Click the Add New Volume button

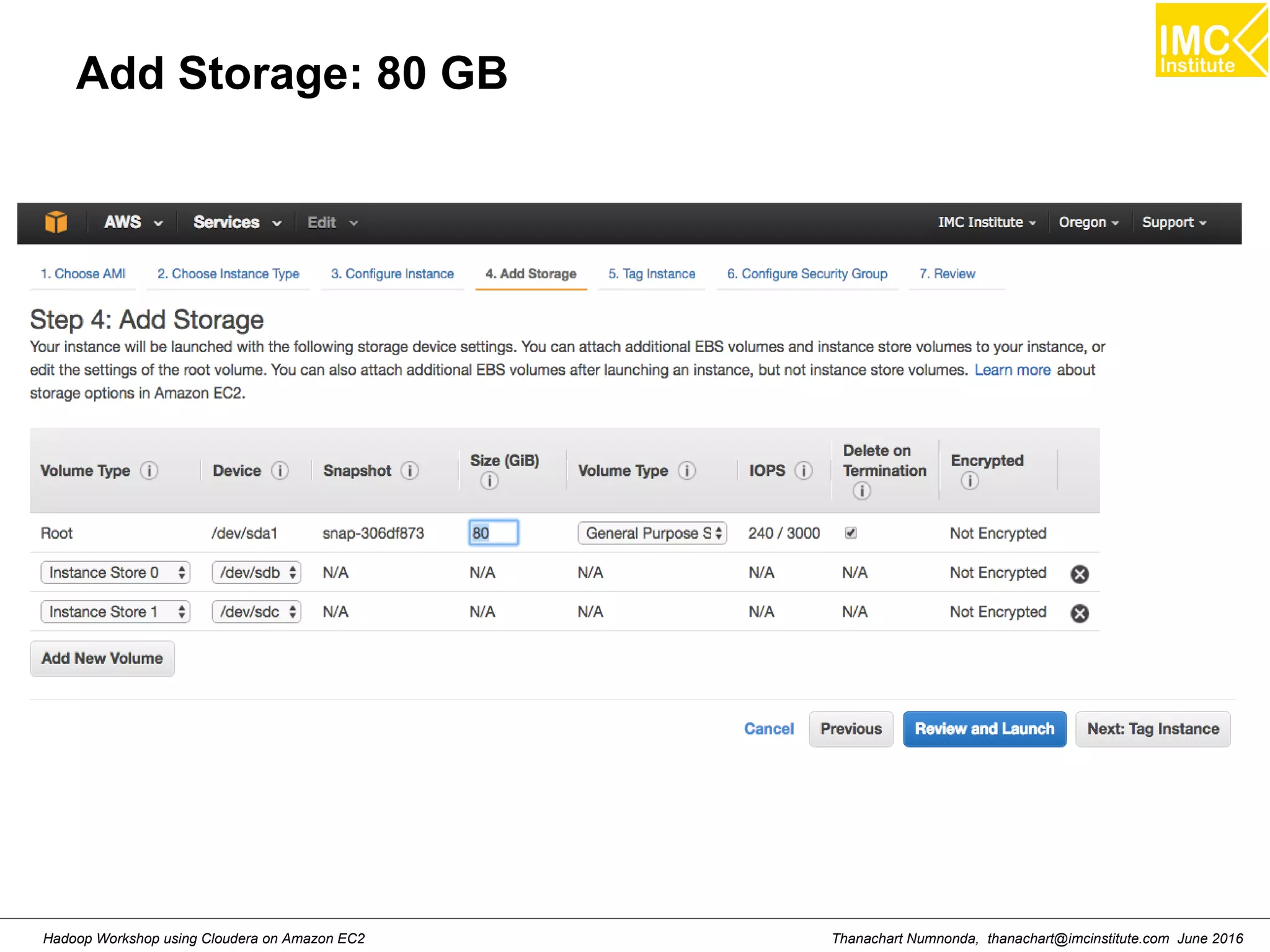102,658
